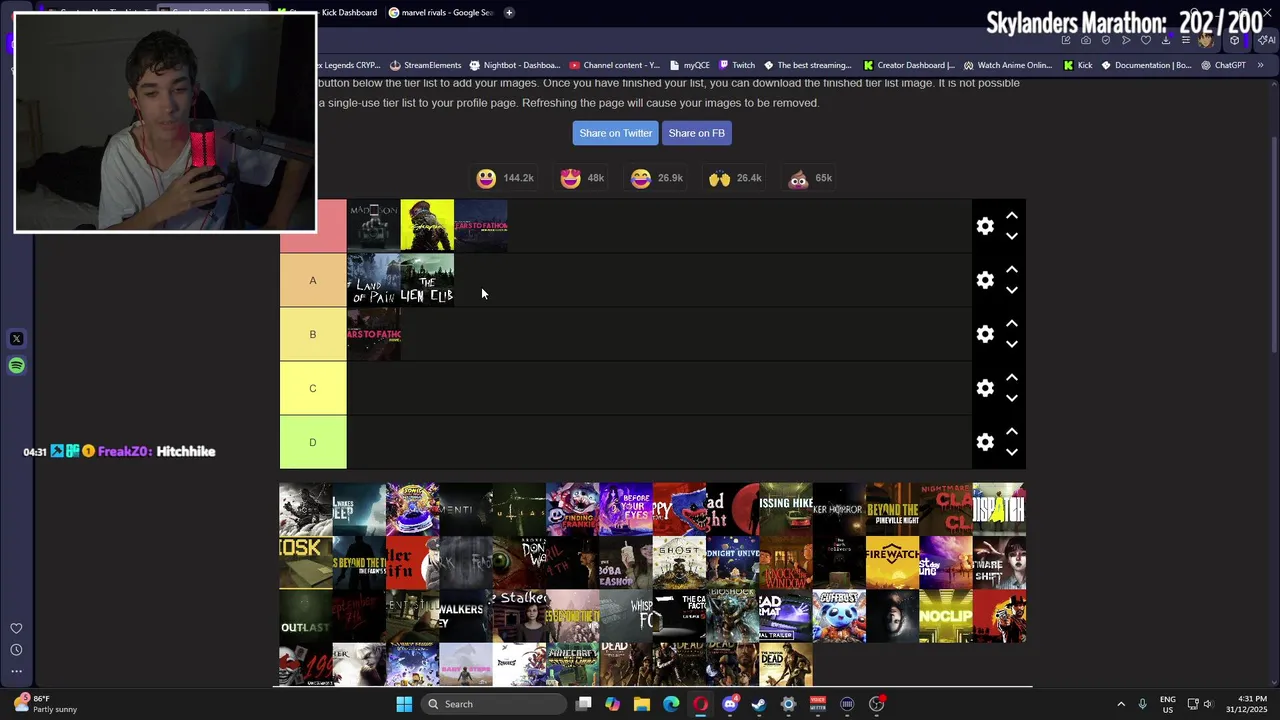Click the taskbar Search box
This screenshot has width=1280, height=720.
(493, 704)
